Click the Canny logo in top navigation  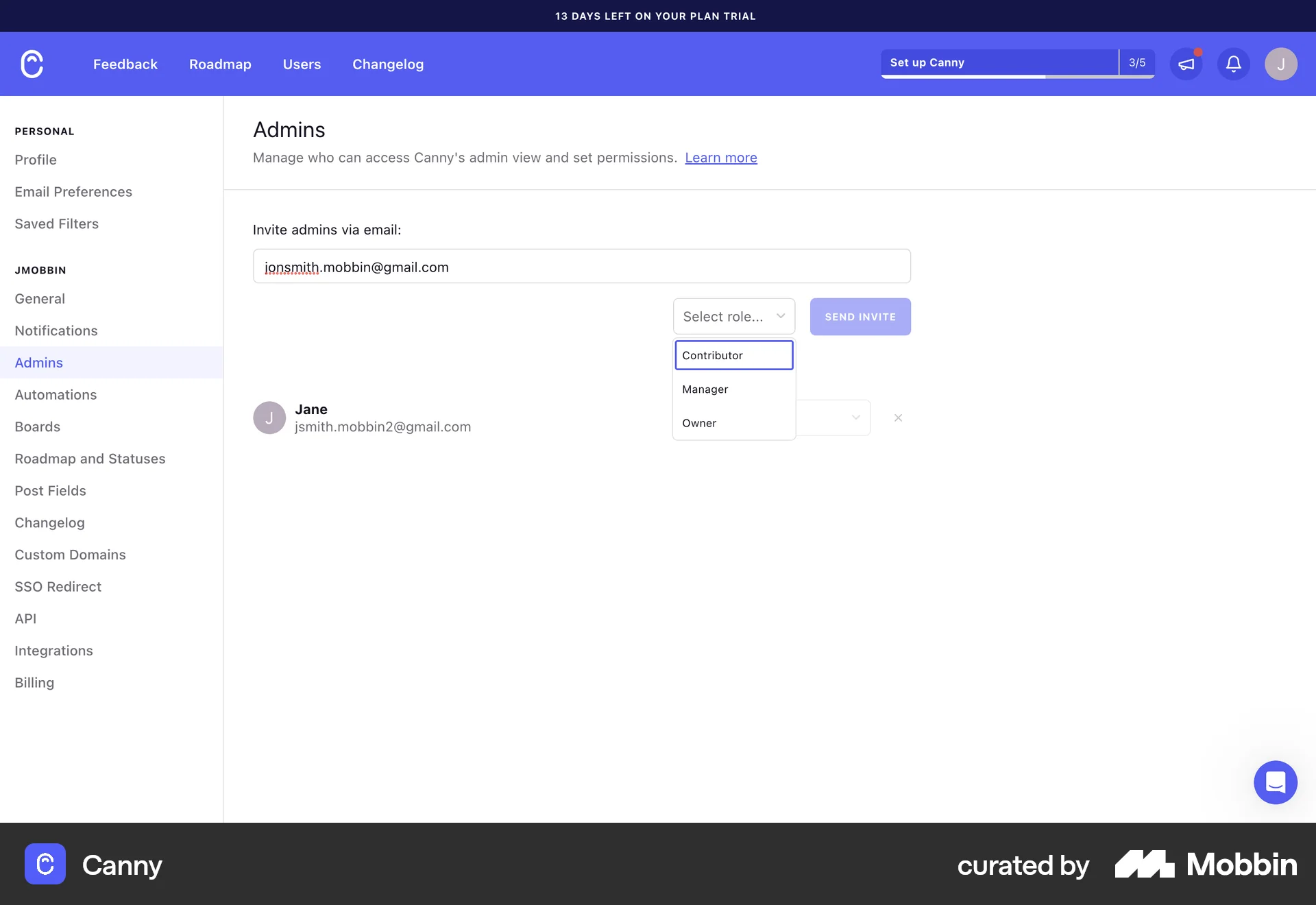tap(31, 64)
